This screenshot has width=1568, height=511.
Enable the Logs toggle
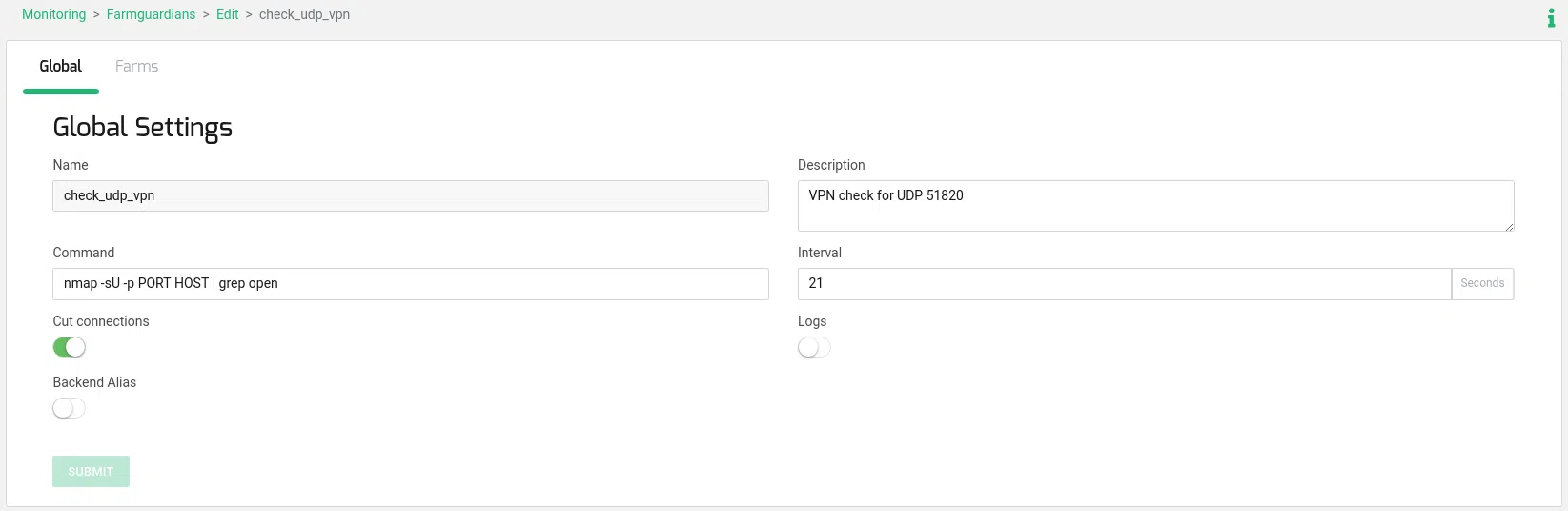(x=814, y=348)
